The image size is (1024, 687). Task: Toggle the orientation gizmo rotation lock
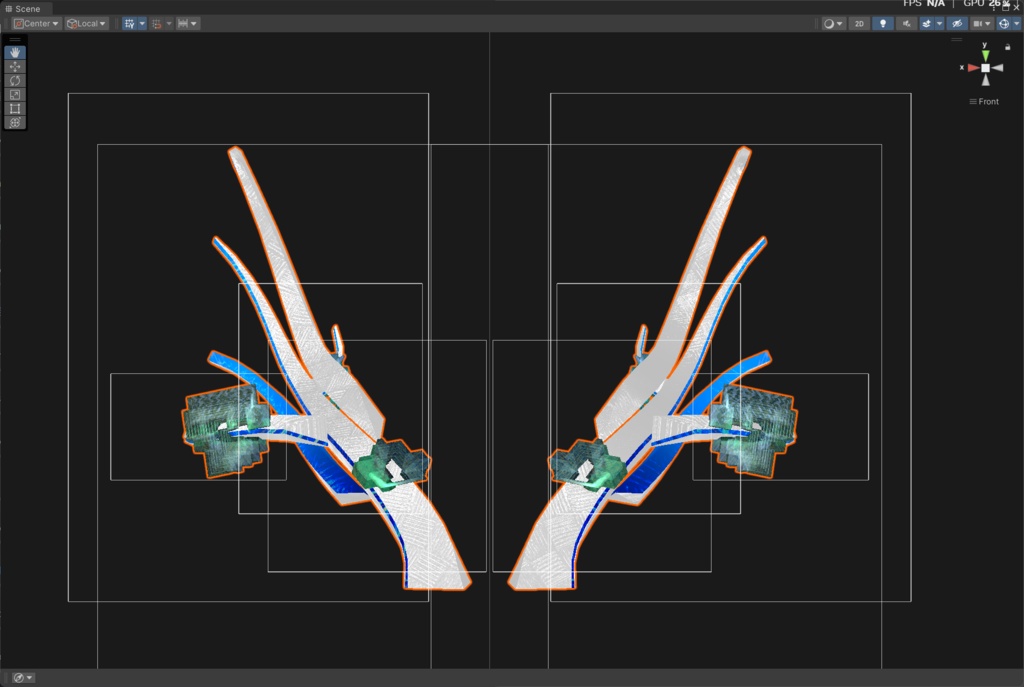point(1008,47)
